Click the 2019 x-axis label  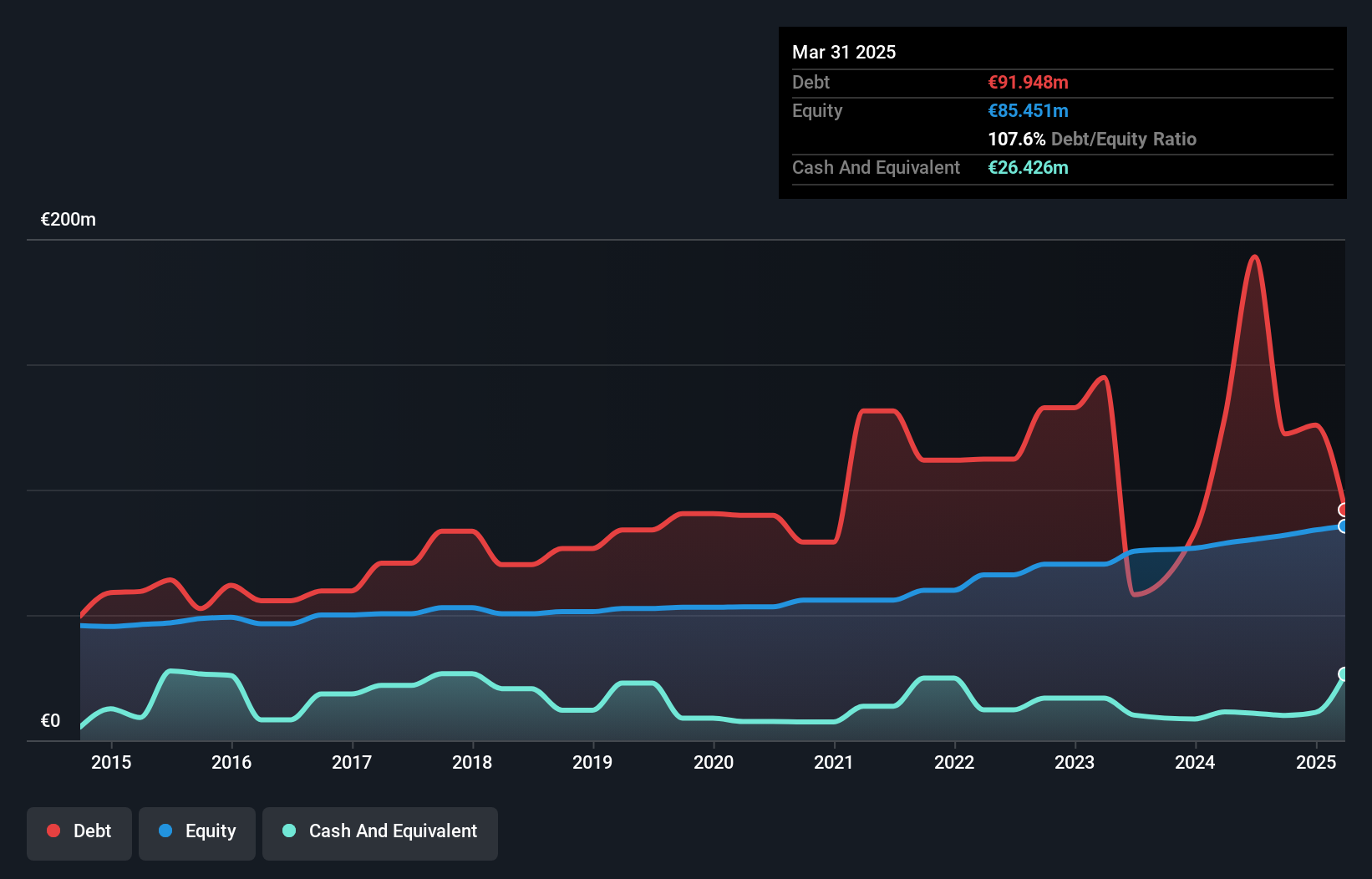592,762
